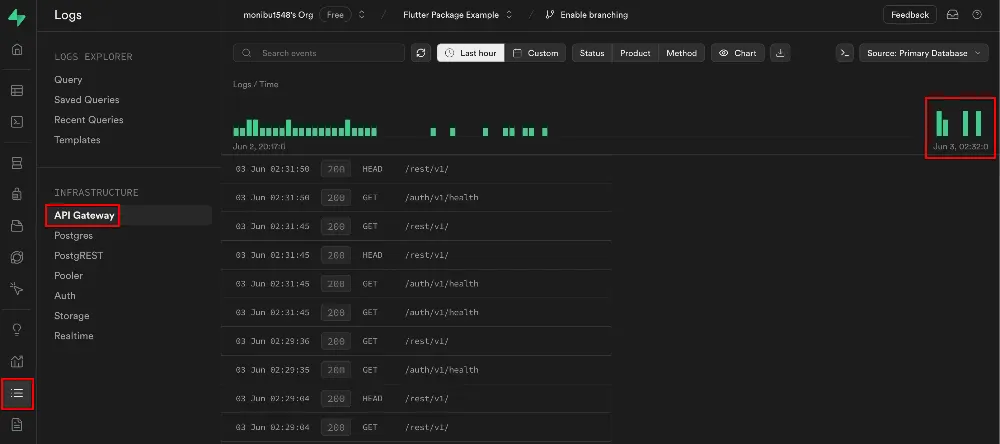
Task: Open the 02:31:45 GET /rest/v1/ log row
Action: [x=416, y=226]
